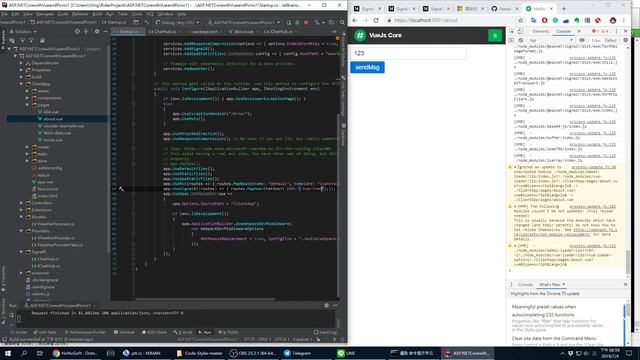Screen dimensions: 640x360
Task: Open a new Chrome tab
Action: (x=564, y=8)
